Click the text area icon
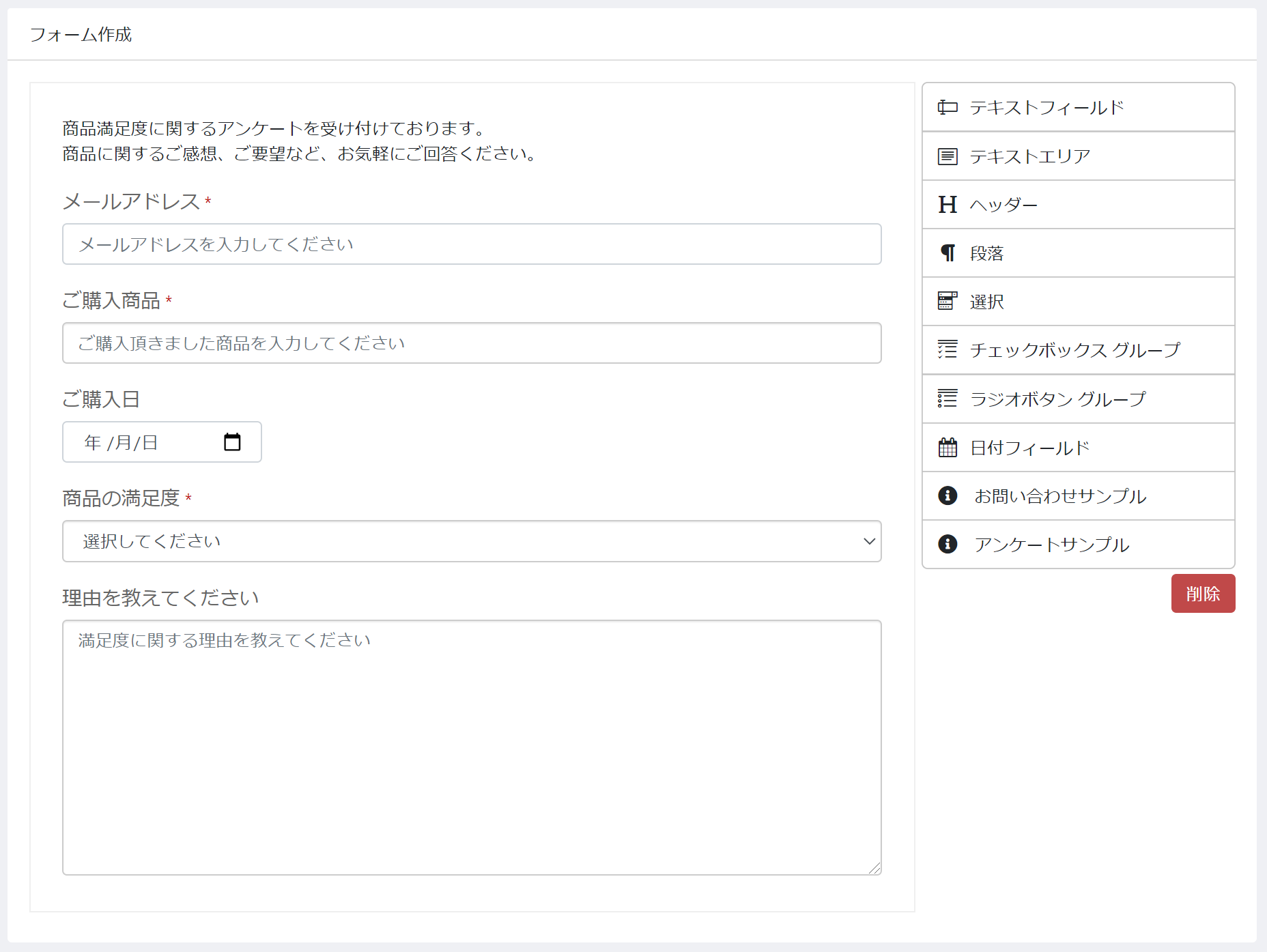This screenshot has height=952, width=1267. pyautogui.click(x=948, y=156)
